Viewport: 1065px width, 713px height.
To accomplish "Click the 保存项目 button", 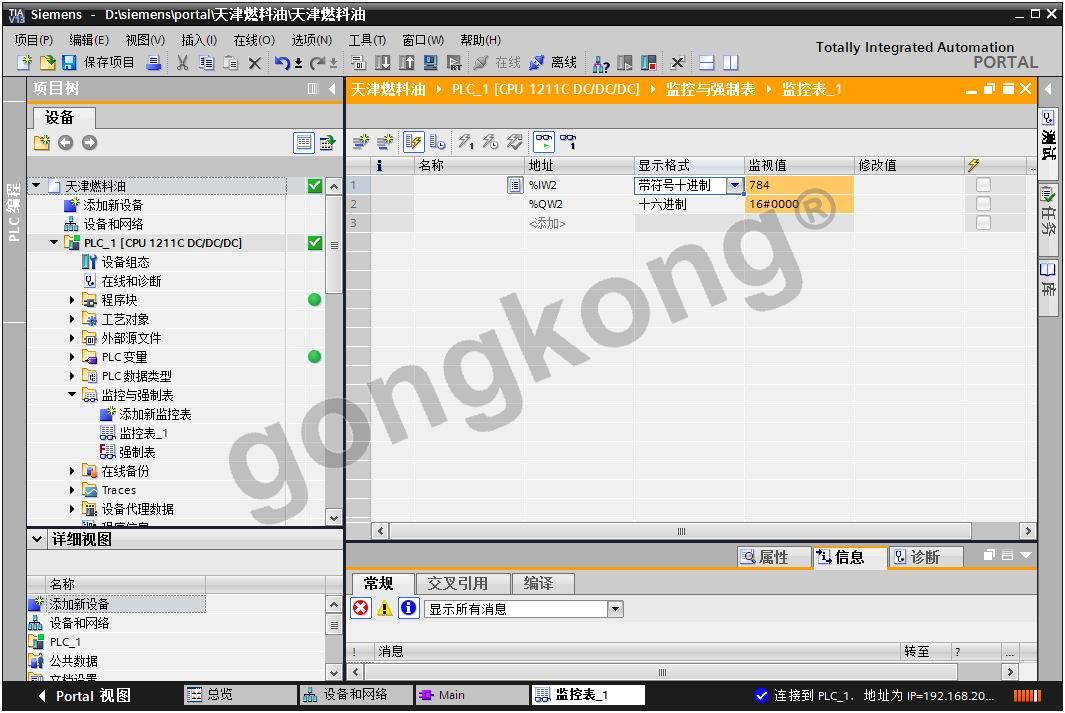I will [99, 63].
